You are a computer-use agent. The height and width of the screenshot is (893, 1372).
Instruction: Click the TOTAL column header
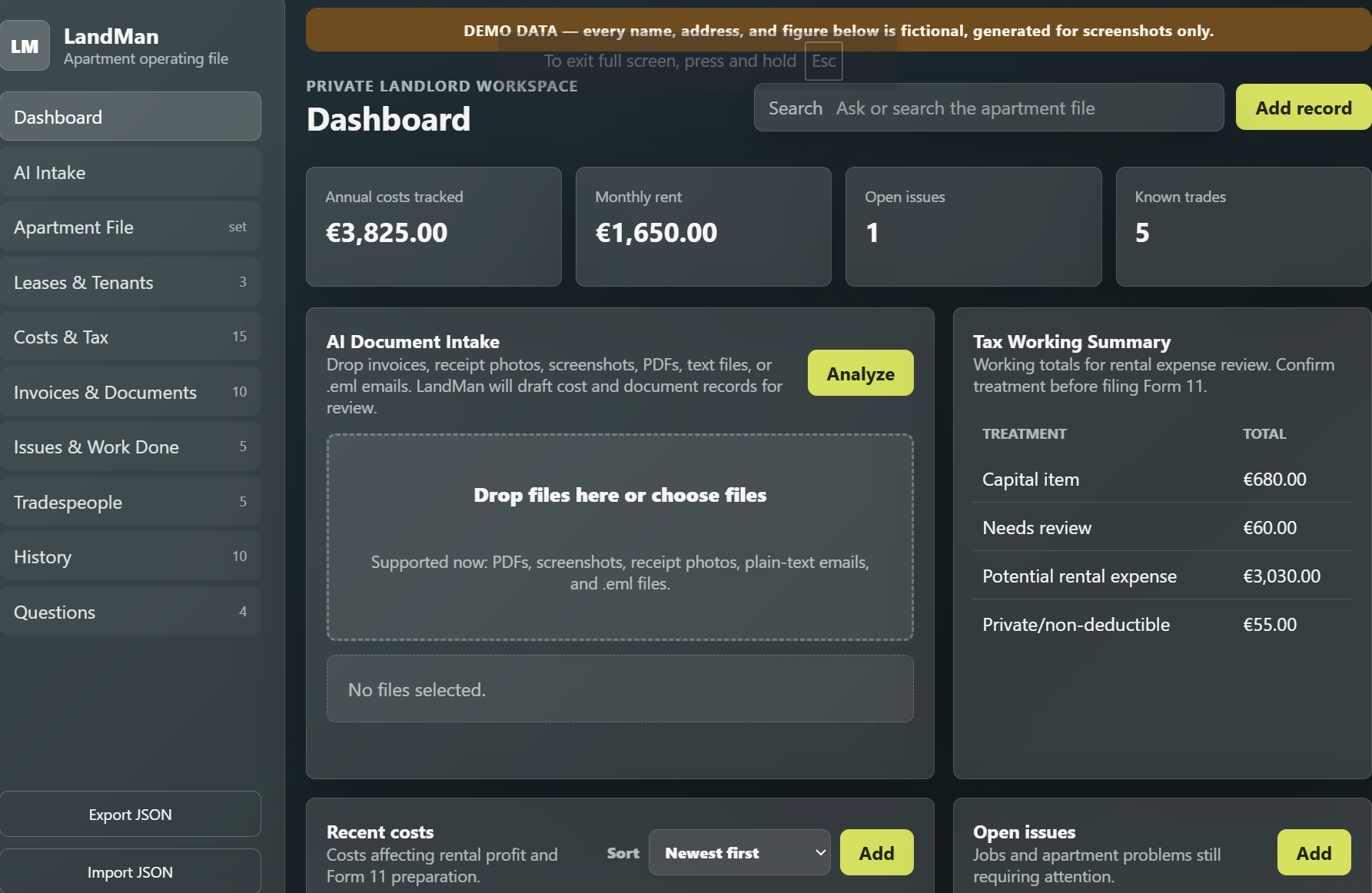1264,433
